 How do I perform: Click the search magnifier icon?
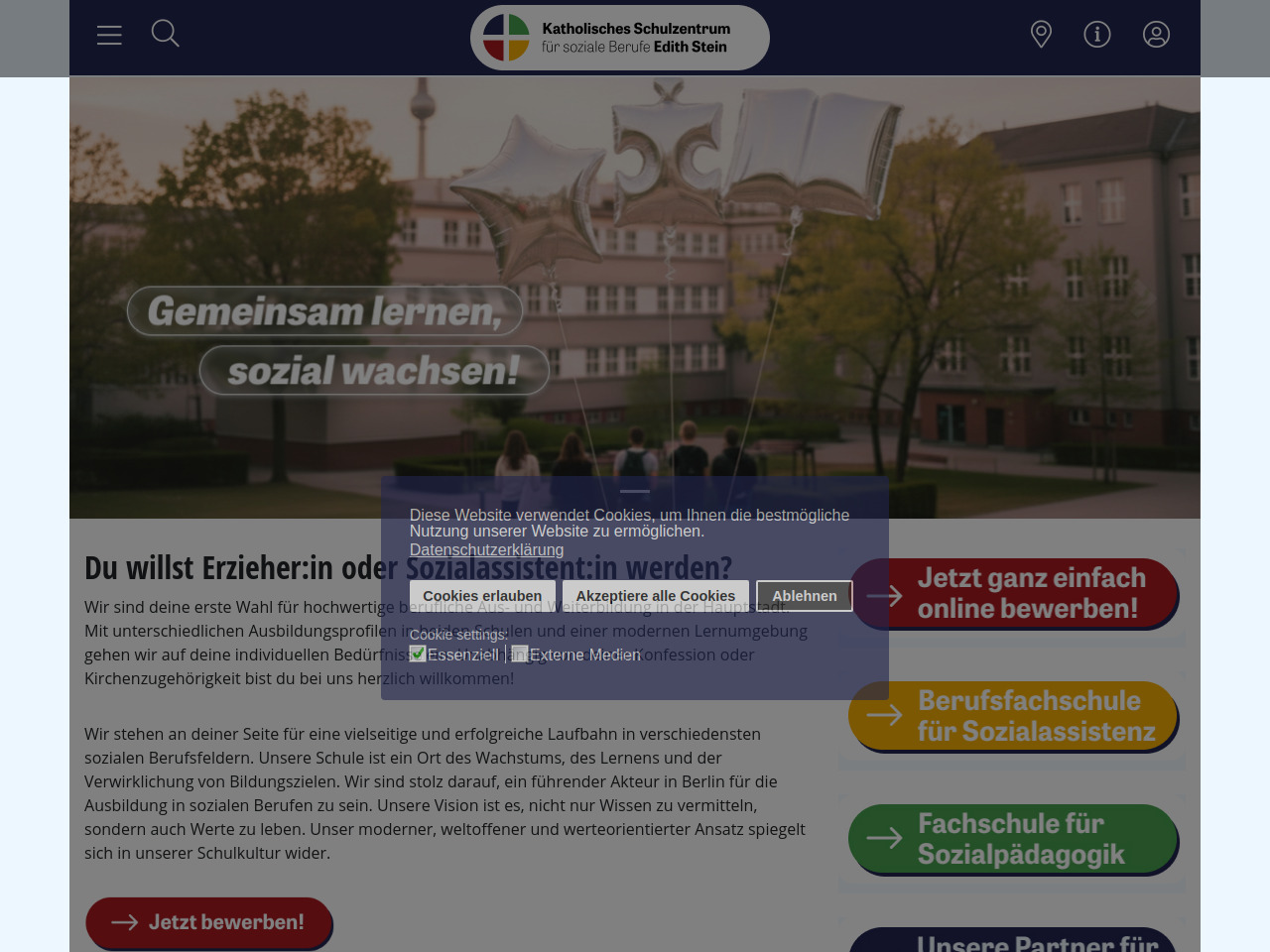click(165, 34)
